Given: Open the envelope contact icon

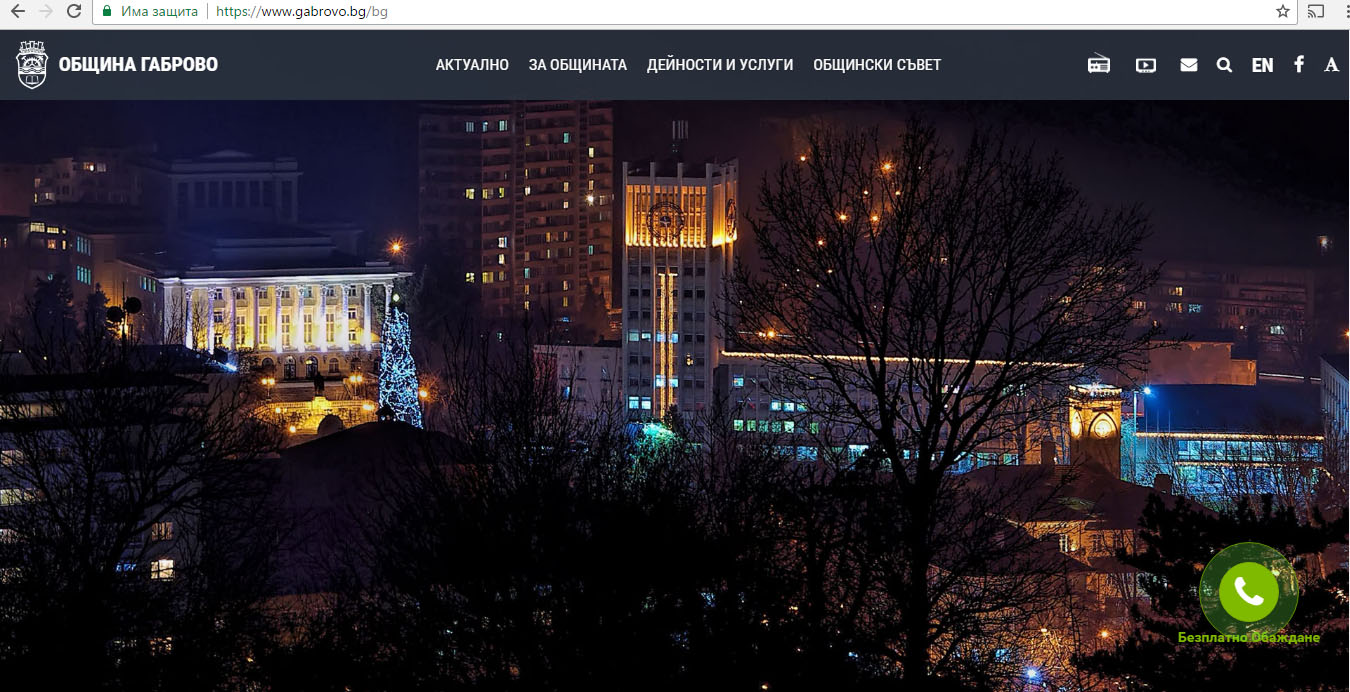Looking at the screenshot, I should [x=1188, y=65].
